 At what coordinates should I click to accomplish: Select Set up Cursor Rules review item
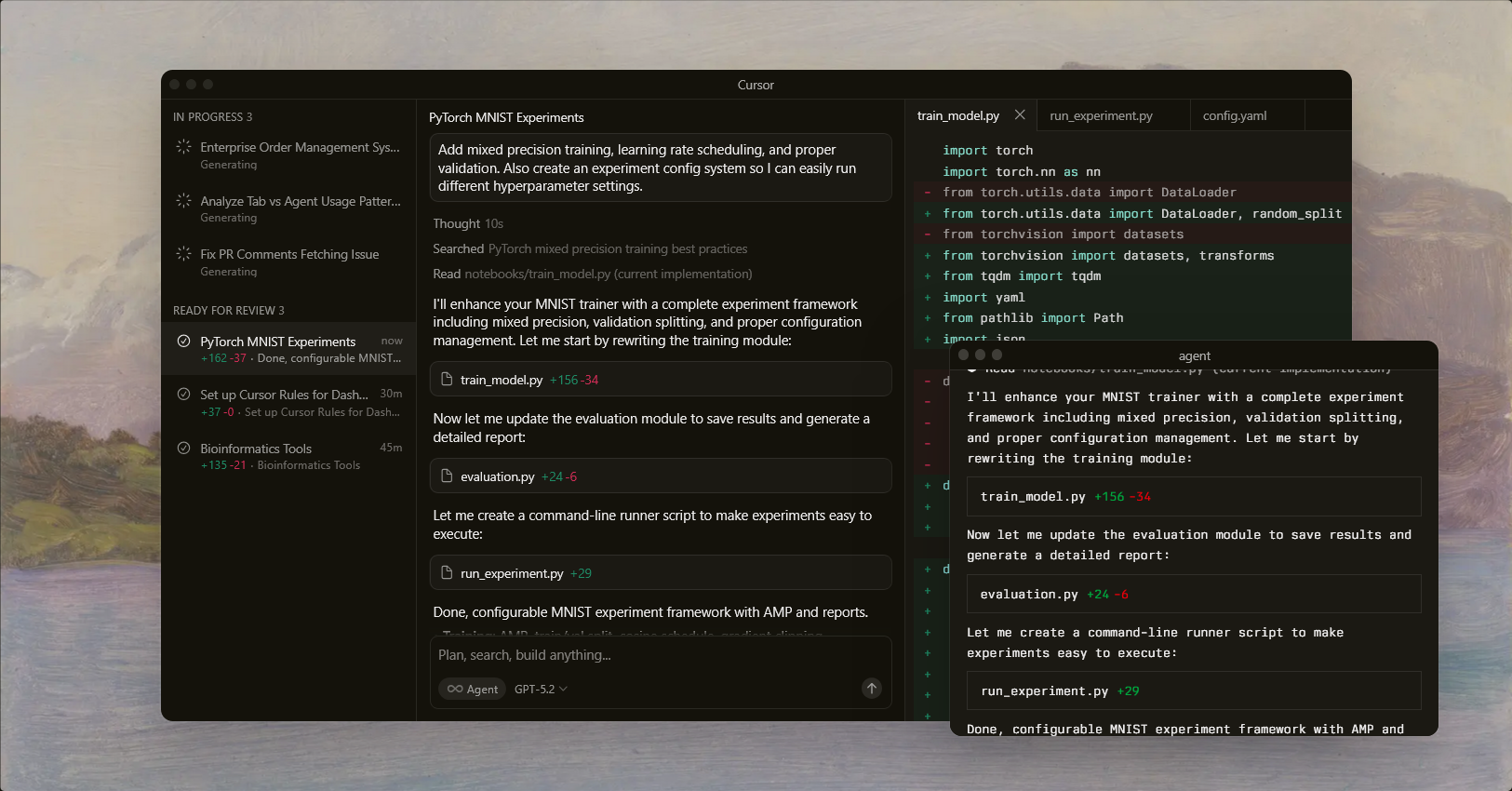tap(288, 402)
